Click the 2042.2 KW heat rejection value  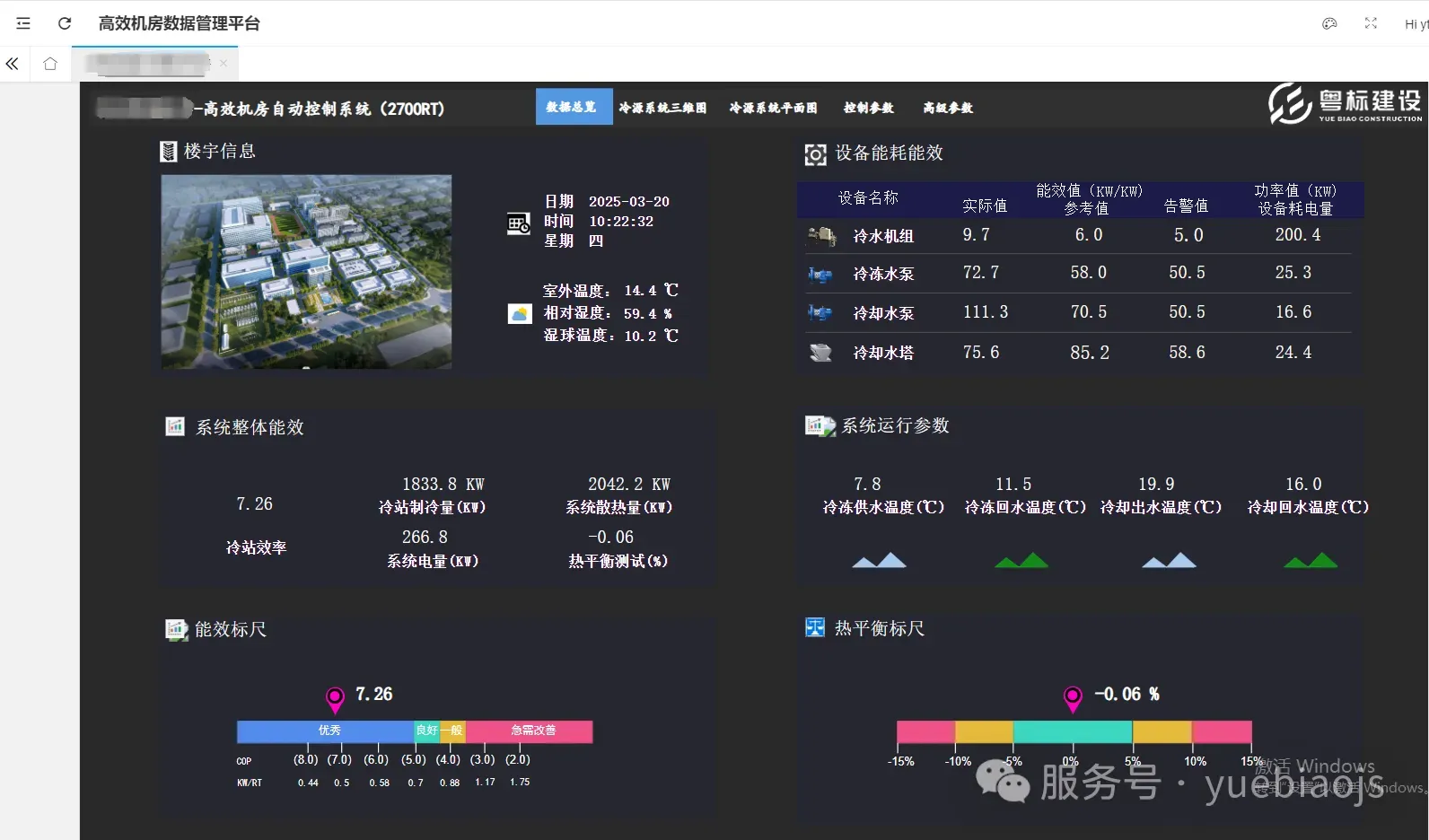coord(629,485)
